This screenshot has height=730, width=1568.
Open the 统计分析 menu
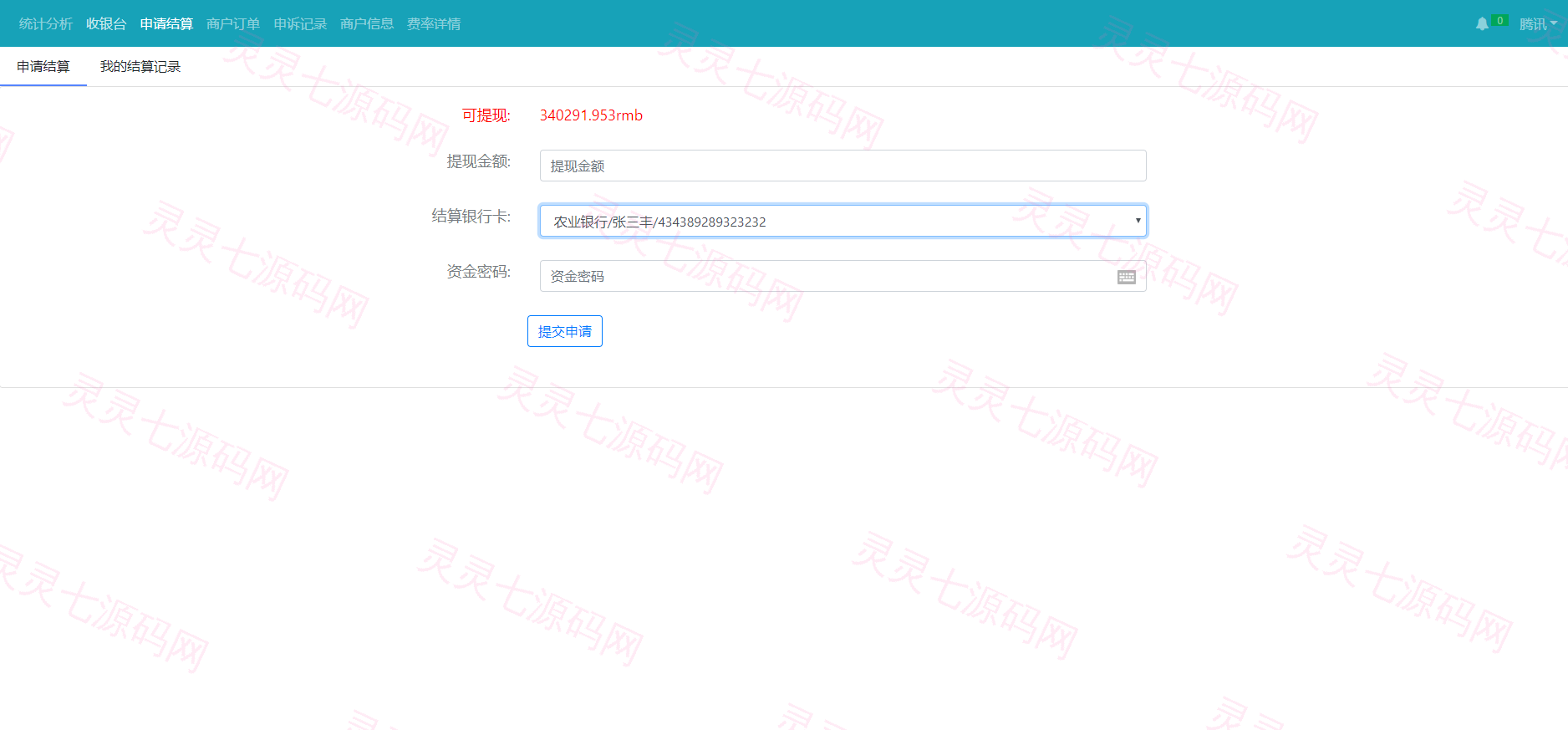coord(46,23)
